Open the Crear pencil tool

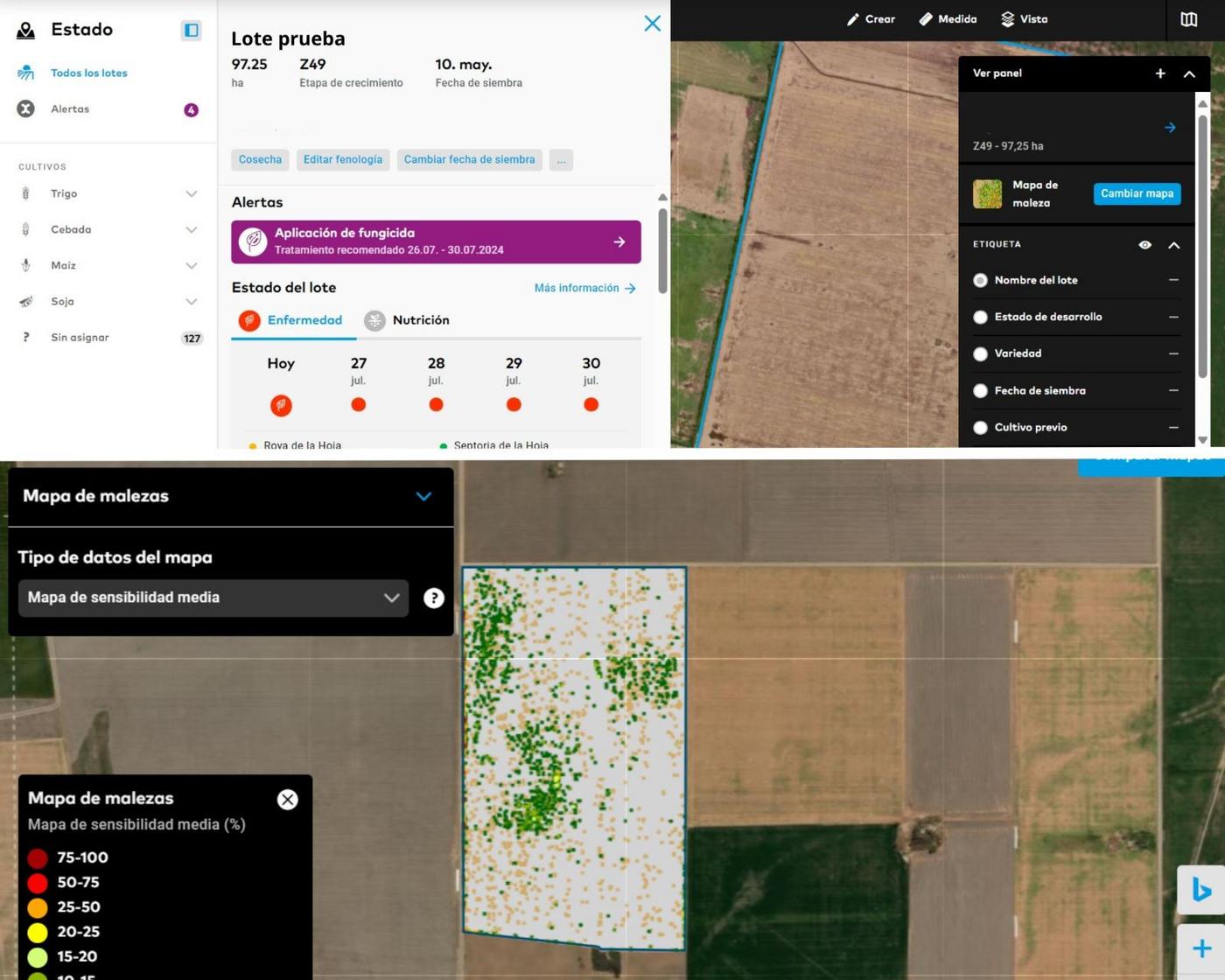pos(871,19)
